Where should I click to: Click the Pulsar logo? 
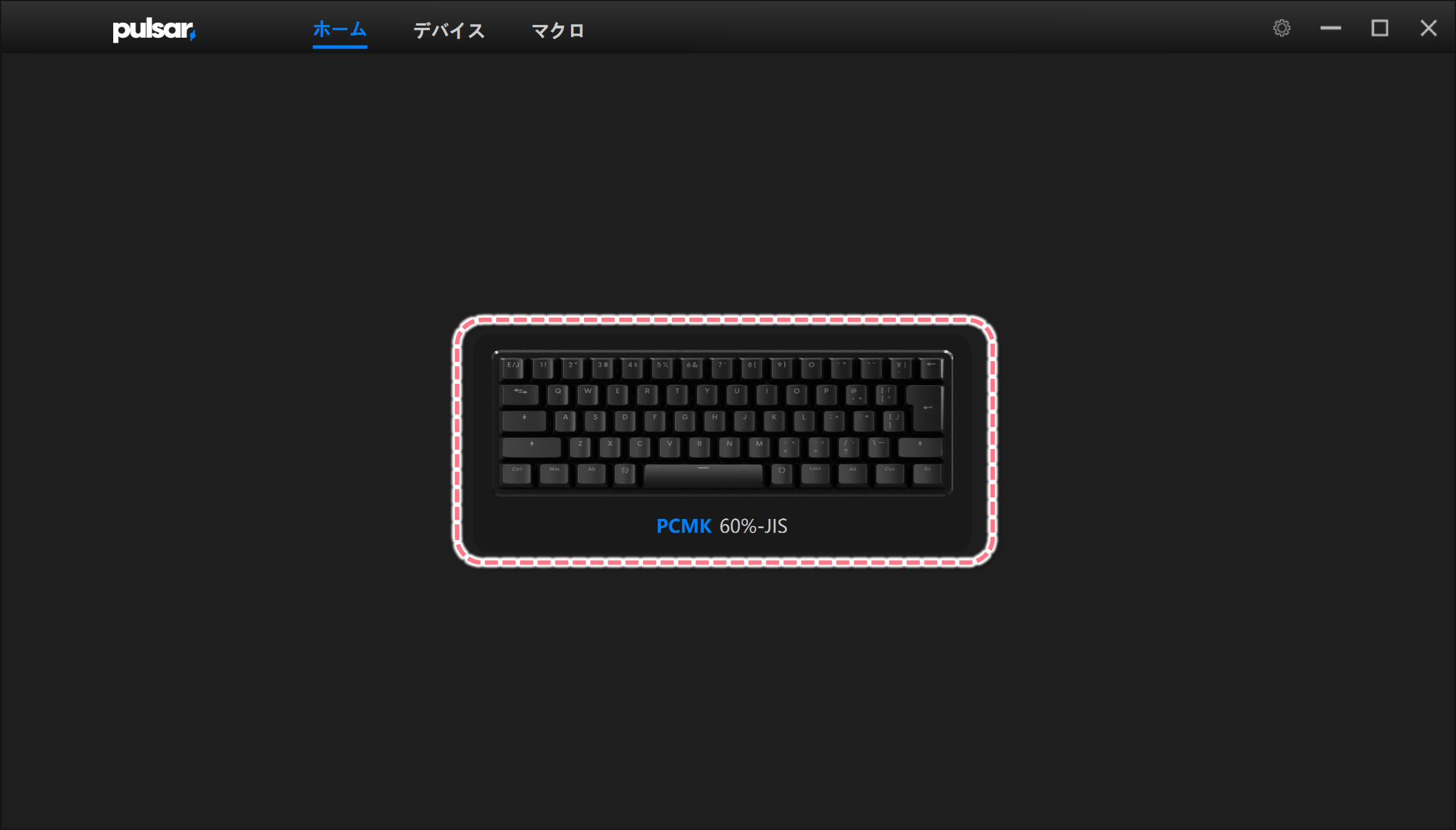[154, 30]
